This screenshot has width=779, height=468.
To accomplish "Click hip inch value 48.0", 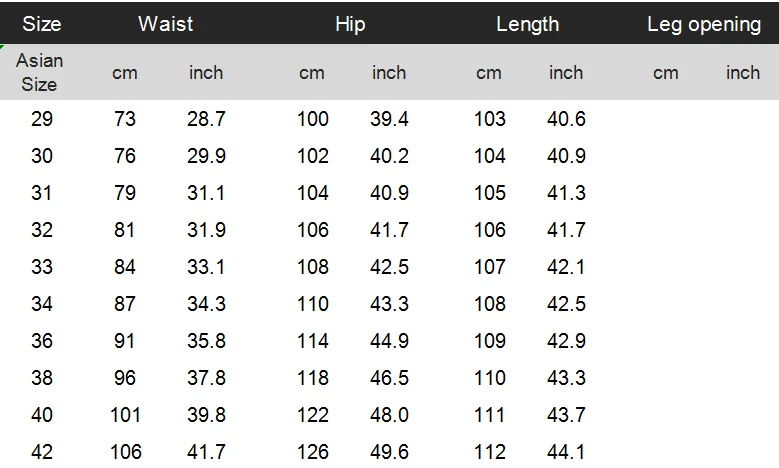I will pyautogui.click(x=390, y=415).
